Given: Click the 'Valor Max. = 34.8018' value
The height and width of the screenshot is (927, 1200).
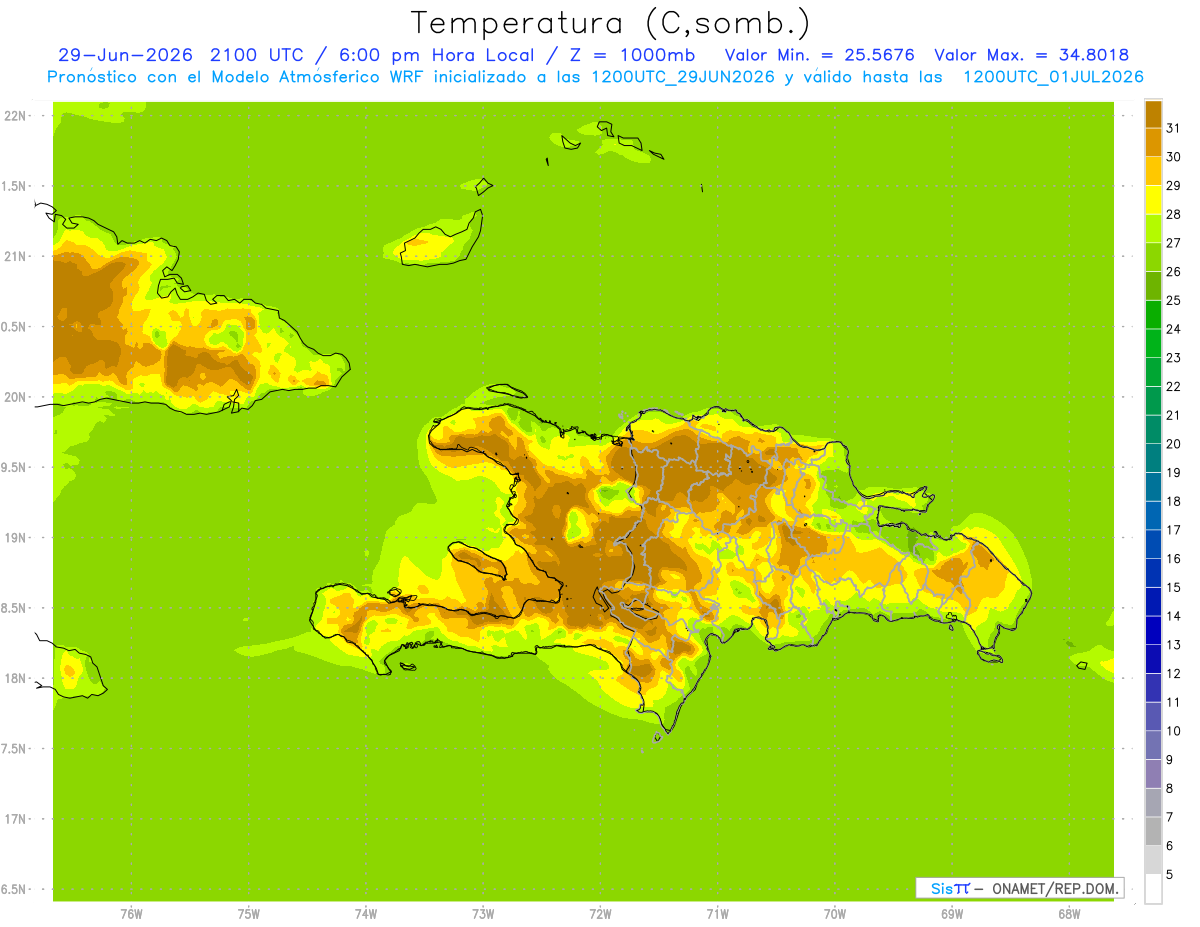Looking at the screenshot, I should coord(1031,55).
